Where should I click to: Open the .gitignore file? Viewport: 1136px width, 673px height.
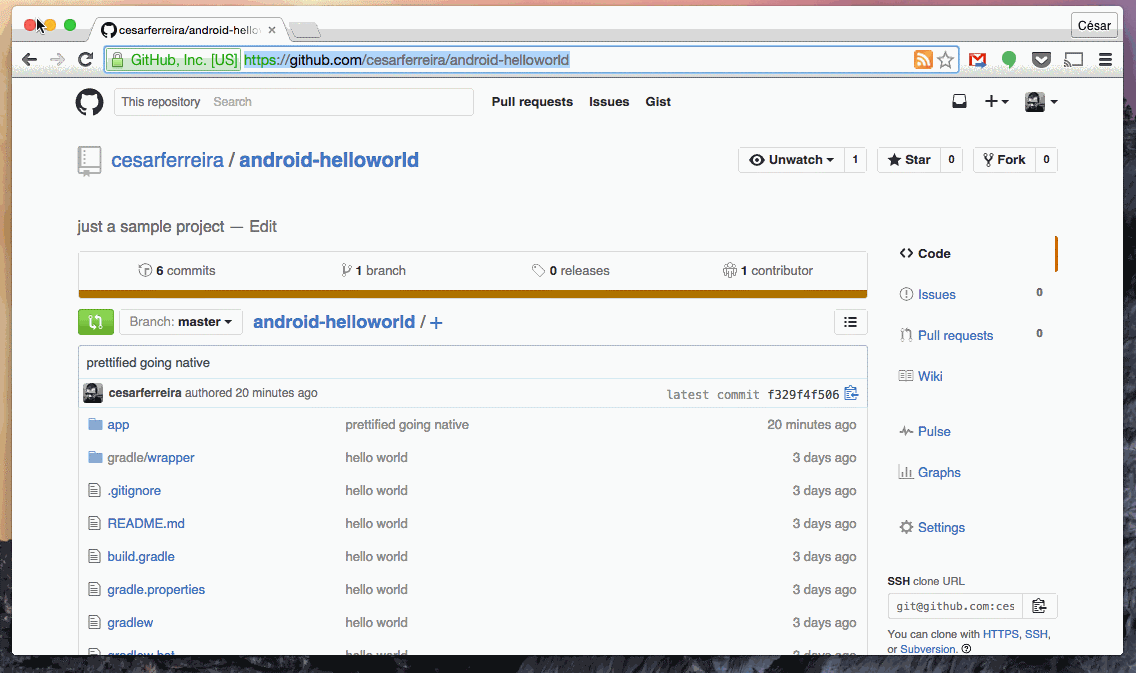(134, 490)
